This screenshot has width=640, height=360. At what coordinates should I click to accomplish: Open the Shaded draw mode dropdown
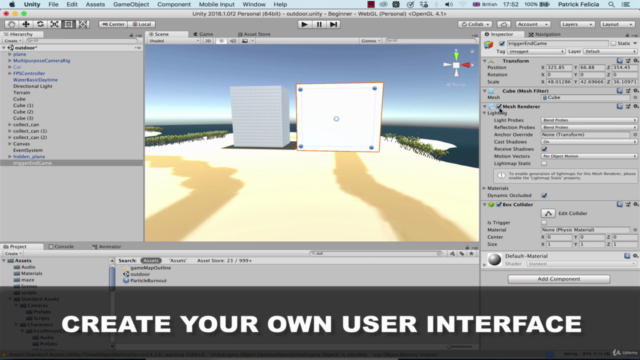[x=174, y=41]
